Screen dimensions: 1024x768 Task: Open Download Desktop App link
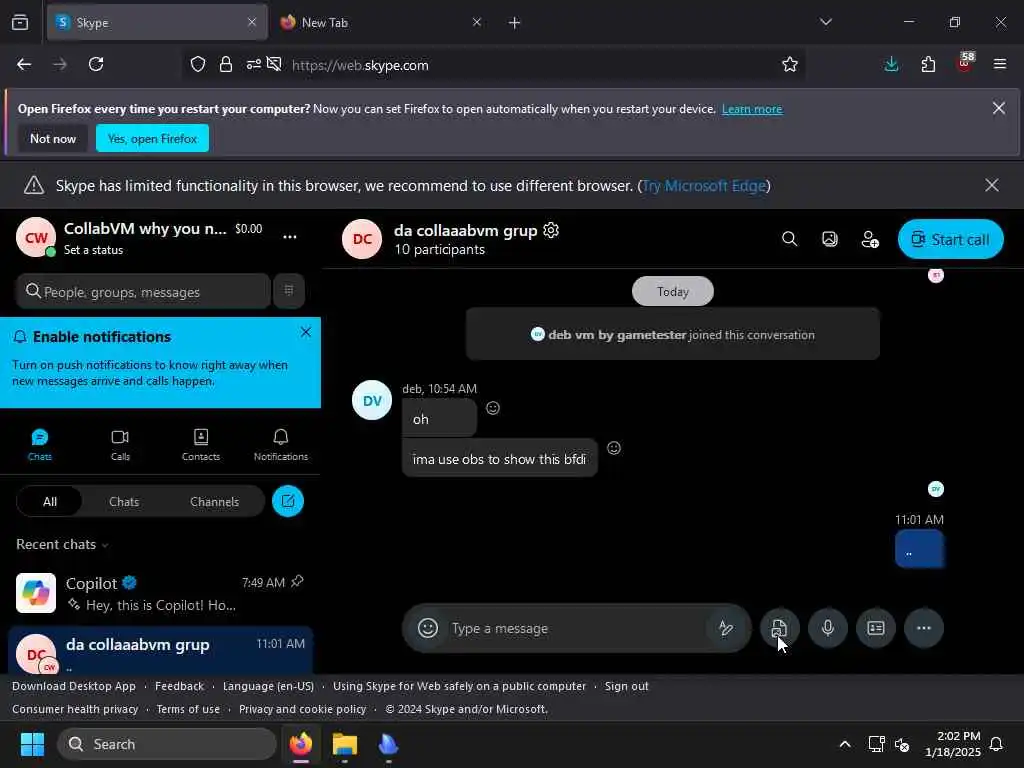(74, 686)
